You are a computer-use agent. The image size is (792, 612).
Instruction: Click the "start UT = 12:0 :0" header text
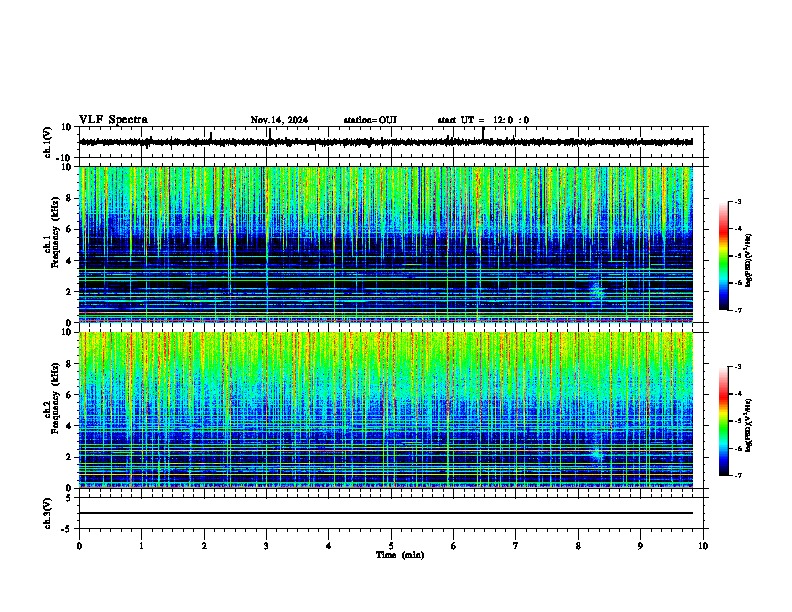[483, 120]
